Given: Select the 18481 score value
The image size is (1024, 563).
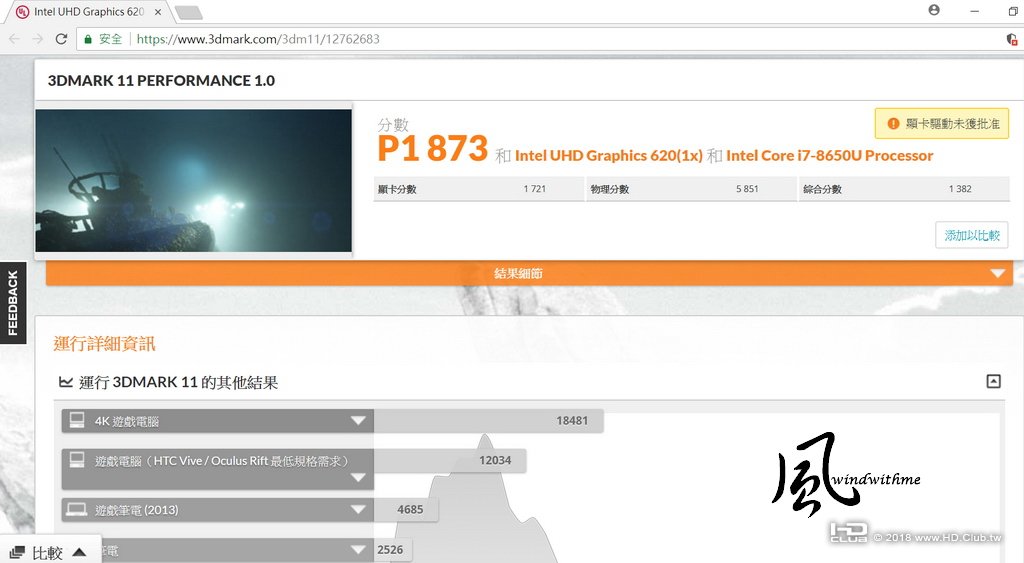Looking at the screenshot, I should click(572, 421).
